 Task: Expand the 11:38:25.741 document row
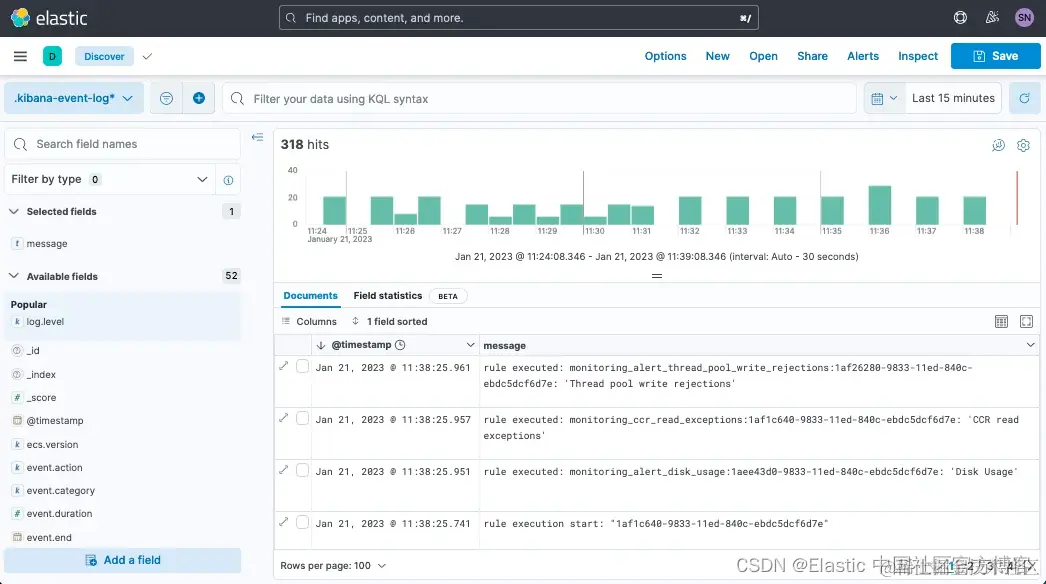click(284, 522)
